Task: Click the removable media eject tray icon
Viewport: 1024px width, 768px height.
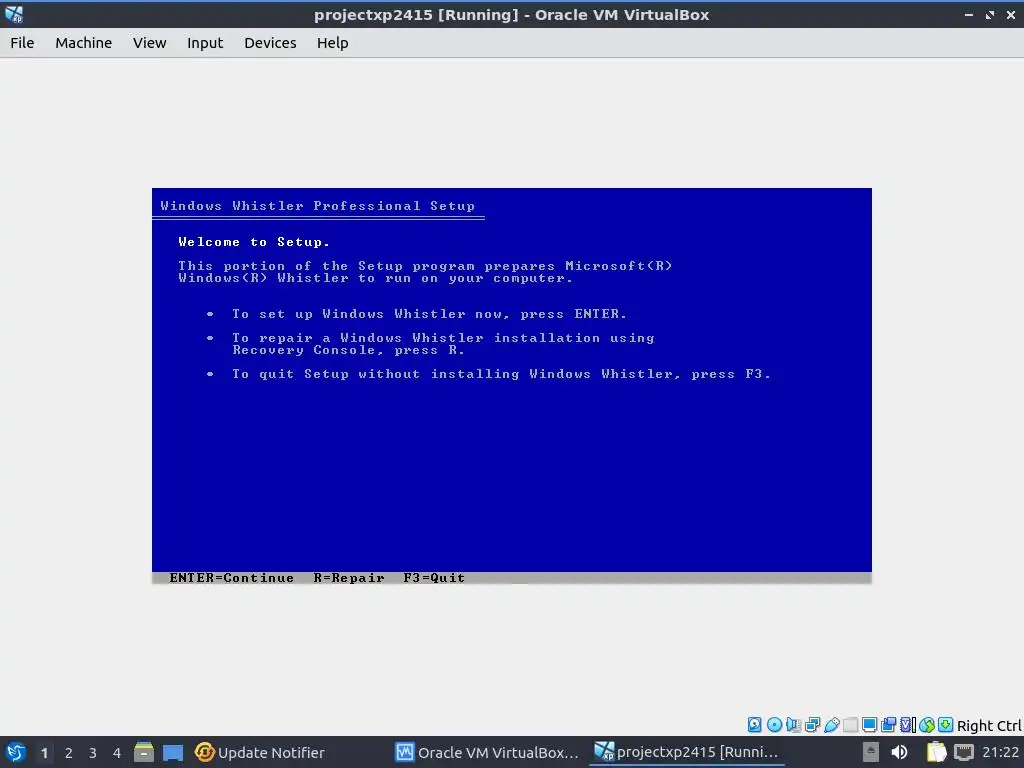Action: point(871,752)
